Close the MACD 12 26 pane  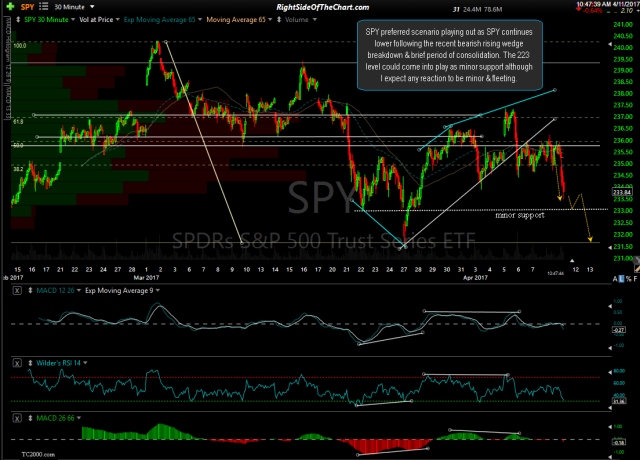click(x=17, y=291)
